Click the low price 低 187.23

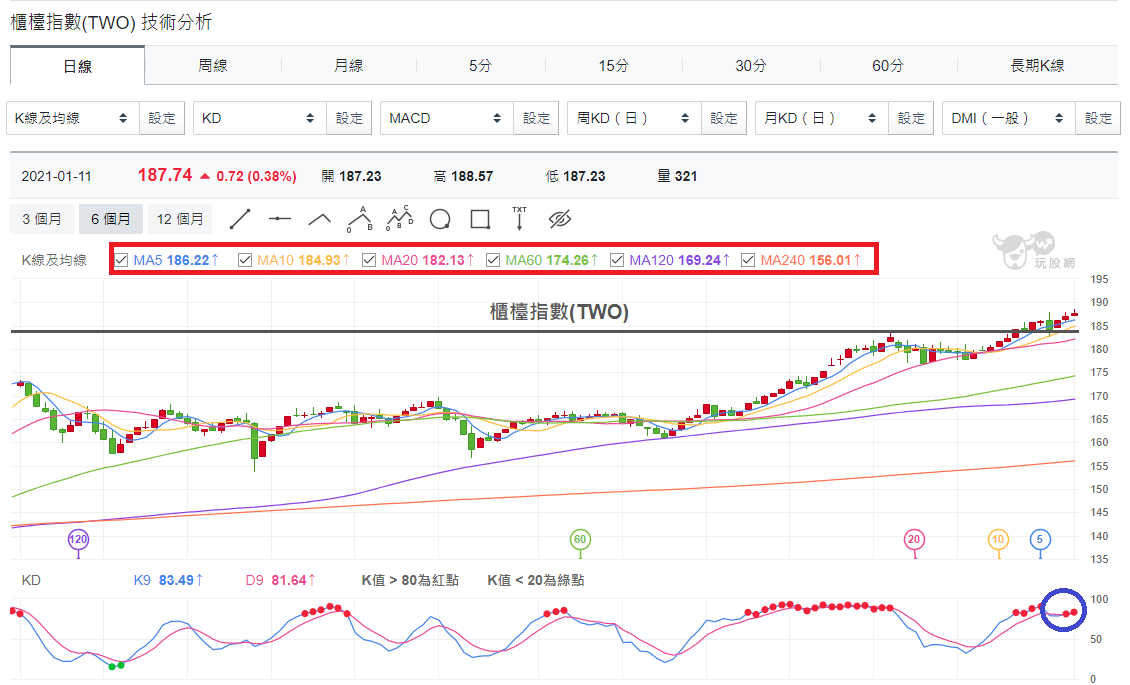[x=575, y=176]
